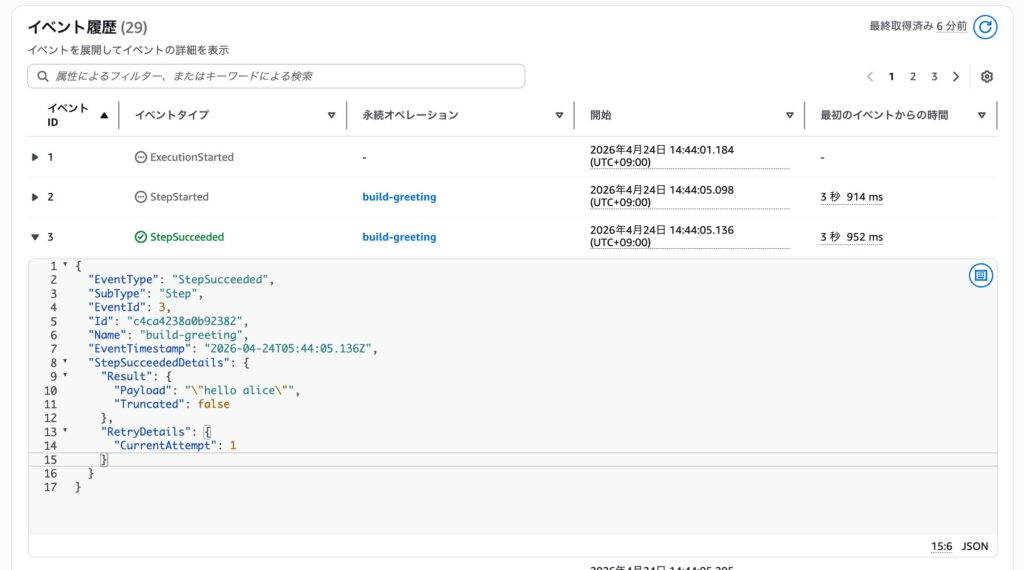
Task: Open the 永続オペレーション column sort dropdown
Action: (558, 115)
